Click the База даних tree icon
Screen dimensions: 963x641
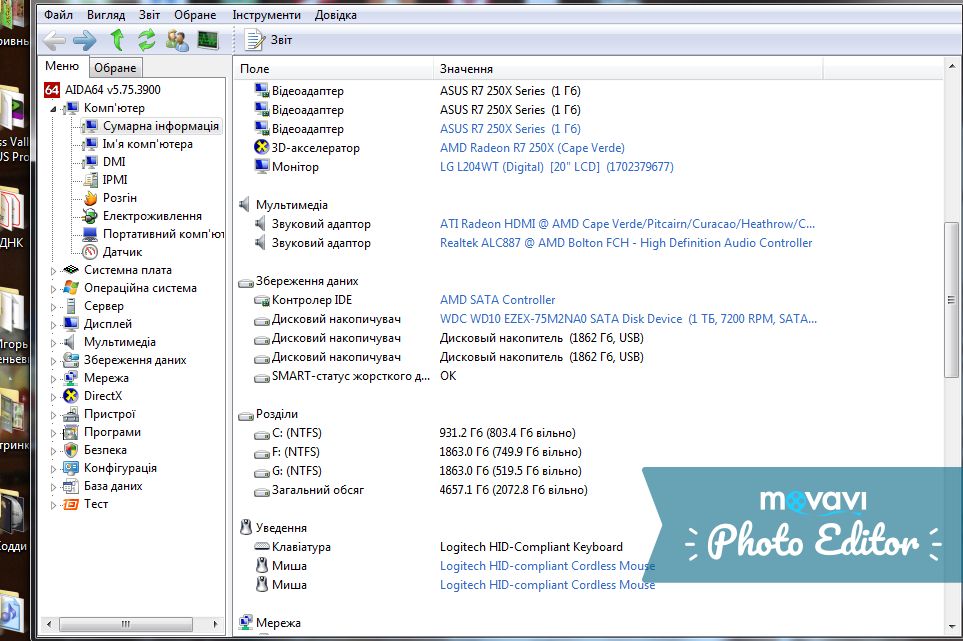pyautogui.click(x=71, y=486)
